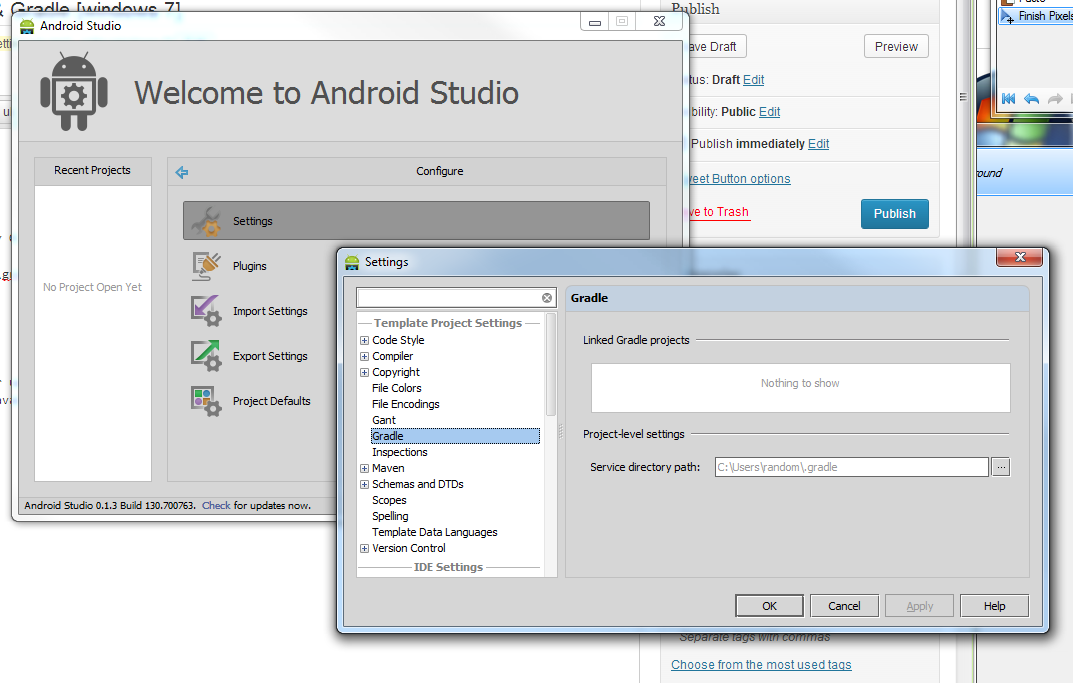This screenshot has width=1073, height=683.
Task: Expand the Version Control node
Action: [365, 548]
